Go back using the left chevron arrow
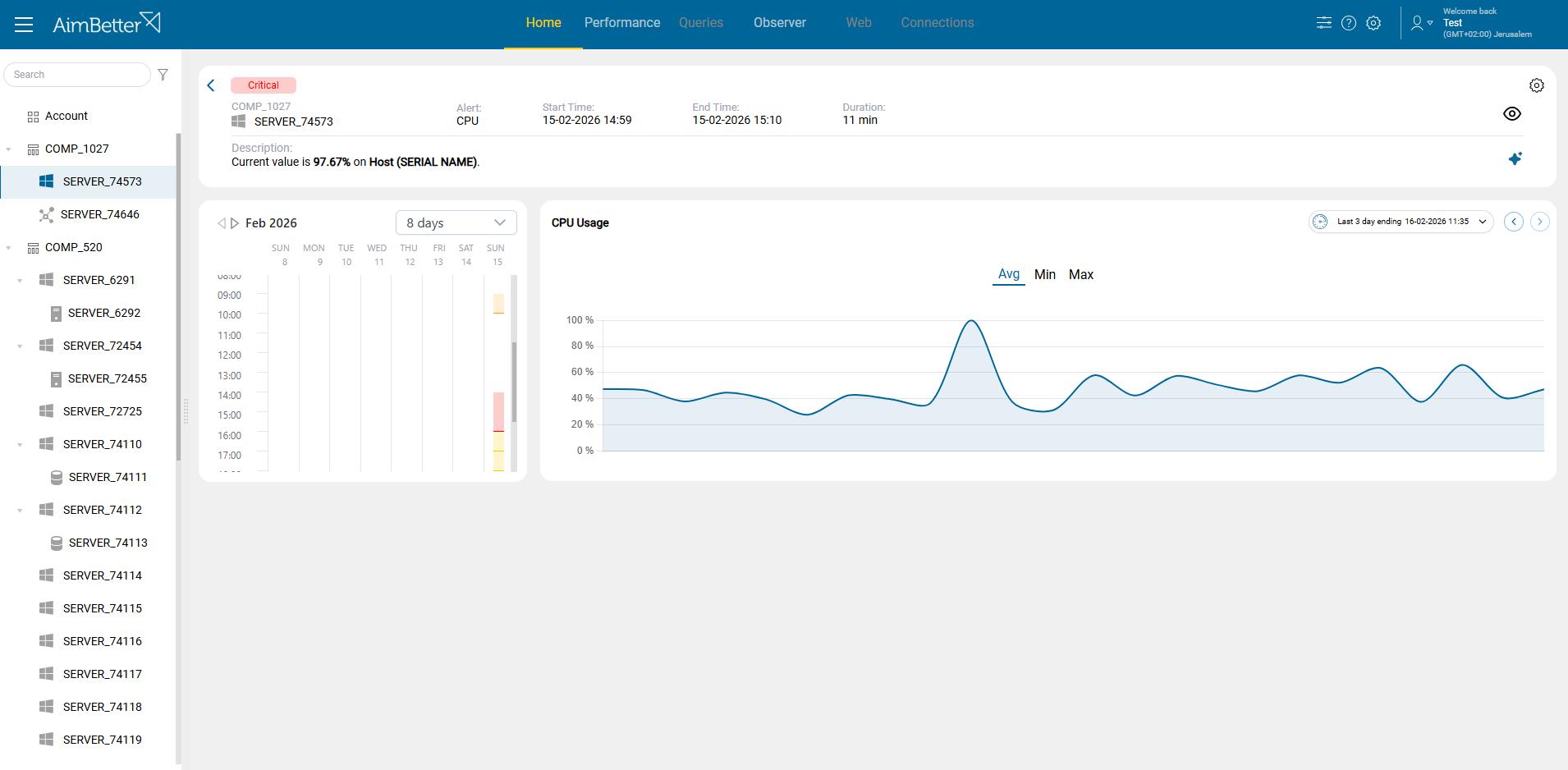 [211, 85]
